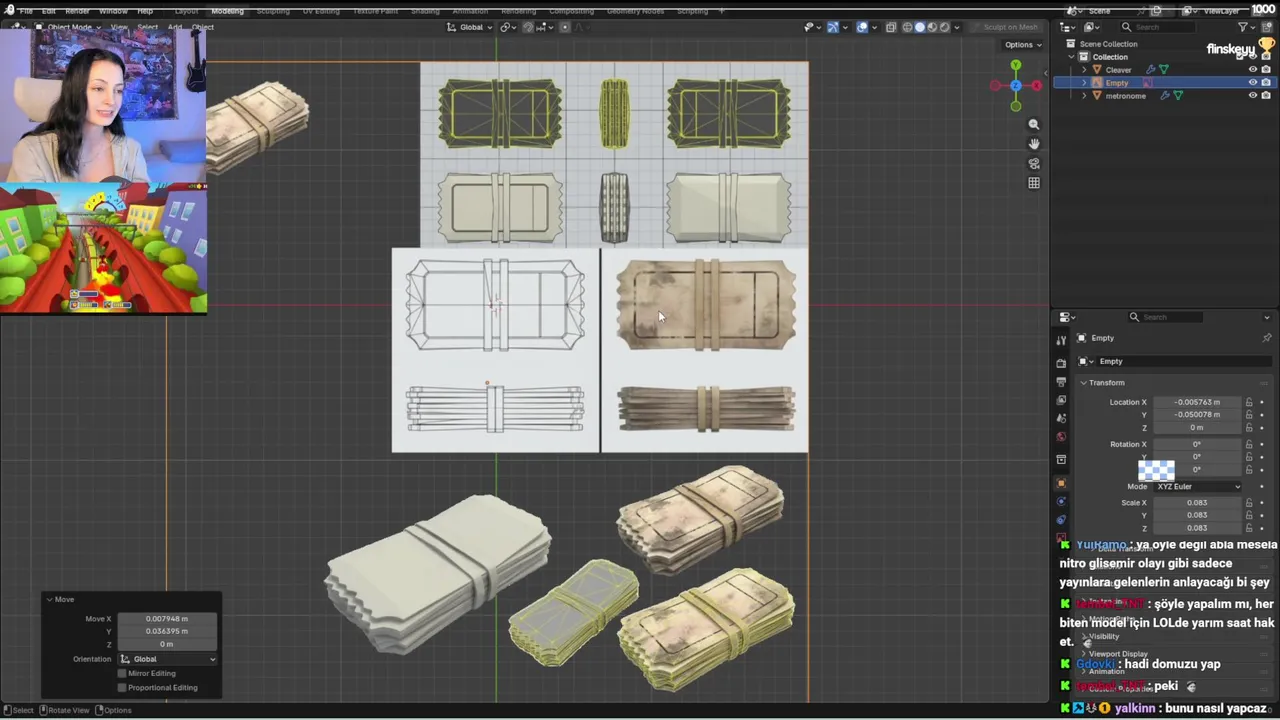Enable Mirror Editing checkbox in Move panel
Viewport: 1280px width, 720px height.
[123, 673]
